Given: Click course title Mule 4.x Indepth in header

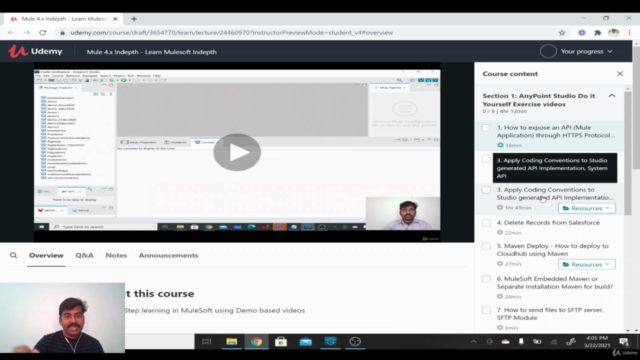Looking at the screenshot, I should [x=151, y=52].
